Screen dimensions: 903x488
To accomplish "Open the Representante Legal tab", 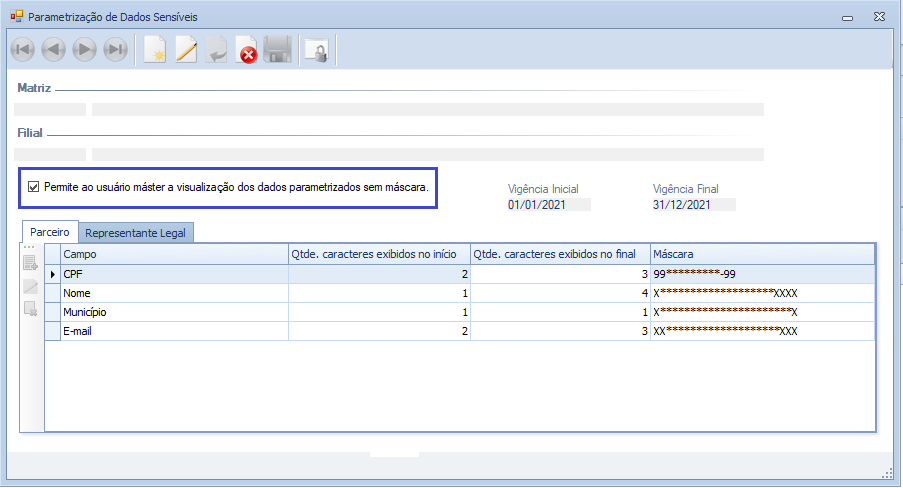I will [x=136, y=233].
